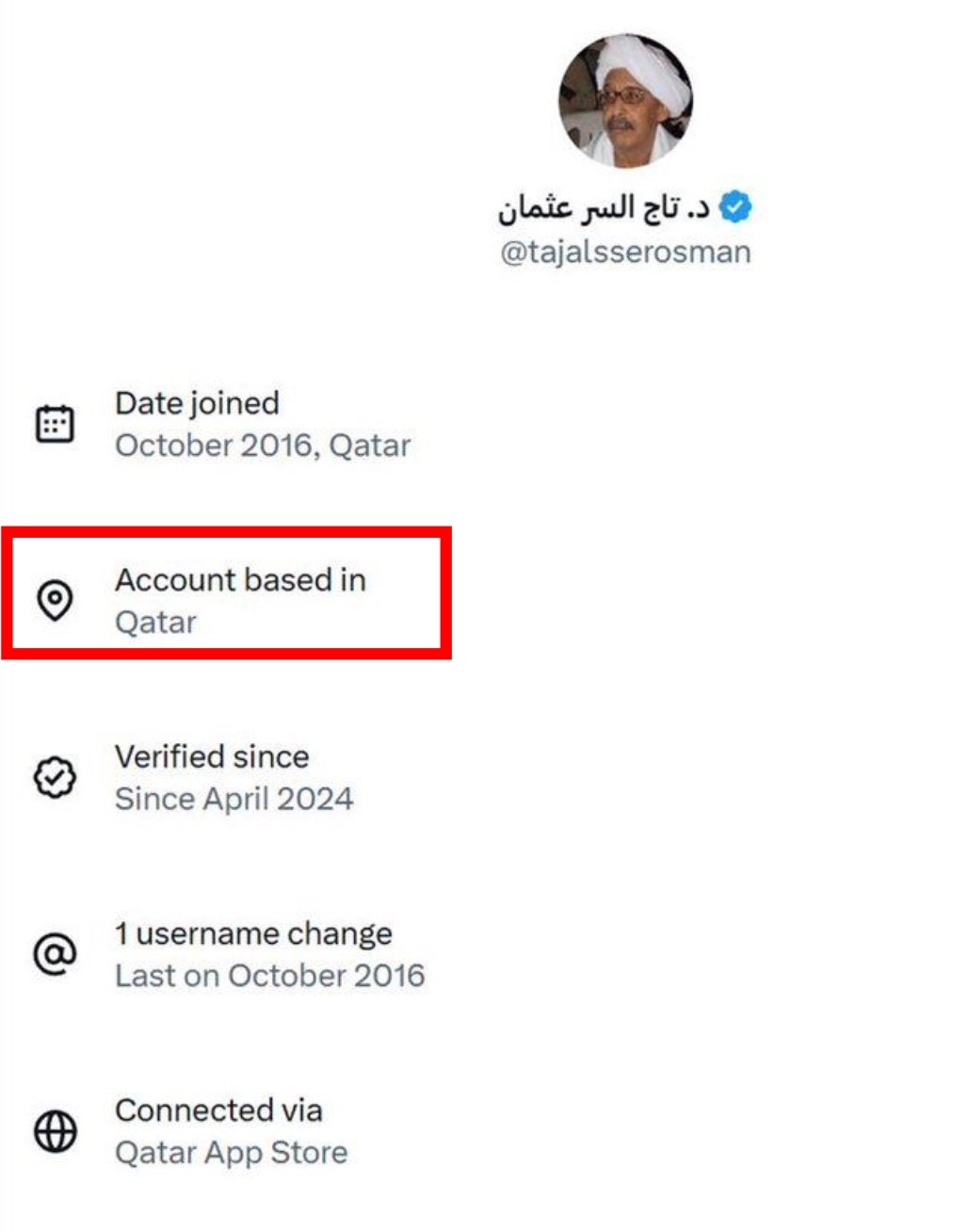The width and height of the screenshot is (968, 1232).
Task: Click the "Account based in" heading
Action: 240,580
